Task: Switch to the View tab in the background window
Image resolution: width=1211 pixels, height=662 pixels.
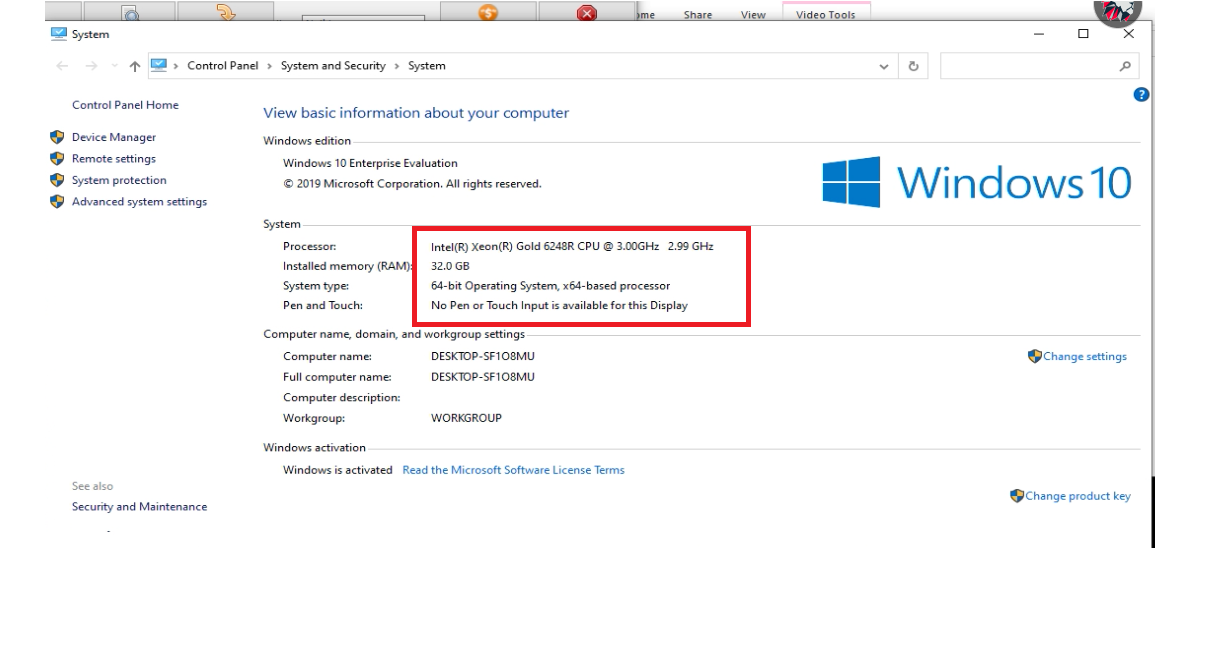Action: pyautogui.click(x=753, y=15)
